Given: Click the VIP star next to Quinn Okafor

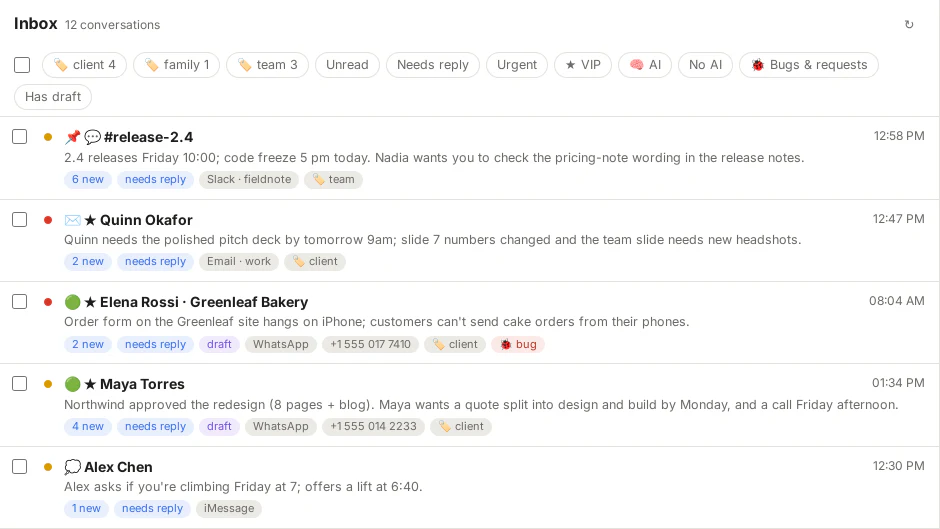Looking at the screenshot, I should [x=90, y=220].
